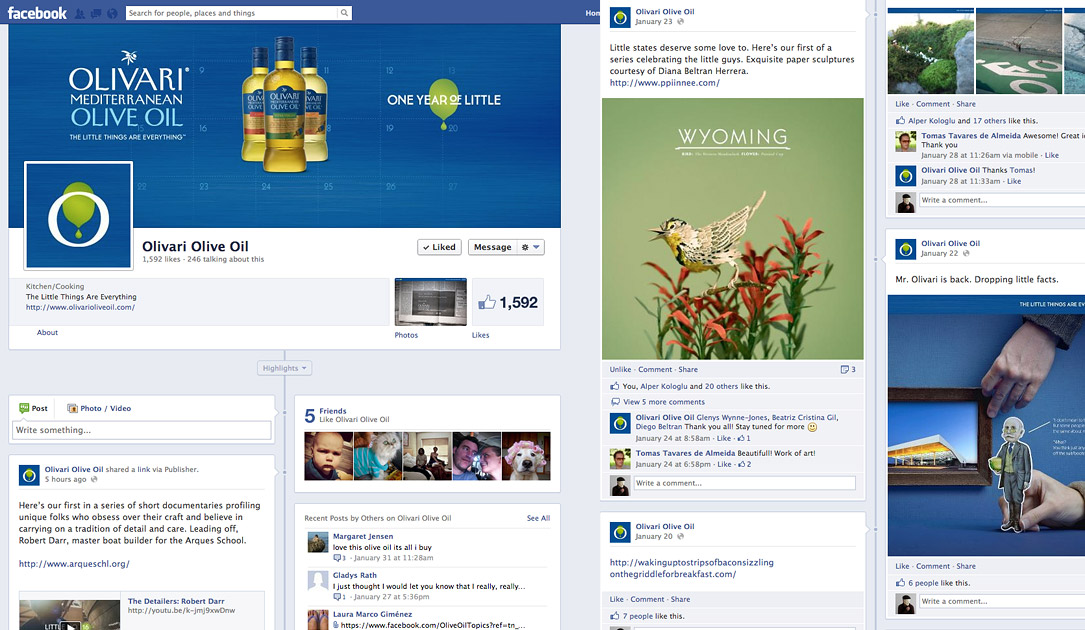This screenshot has height=630, width=1085.
Task: Open the notifications globe icon
Action: coord(112,13)
